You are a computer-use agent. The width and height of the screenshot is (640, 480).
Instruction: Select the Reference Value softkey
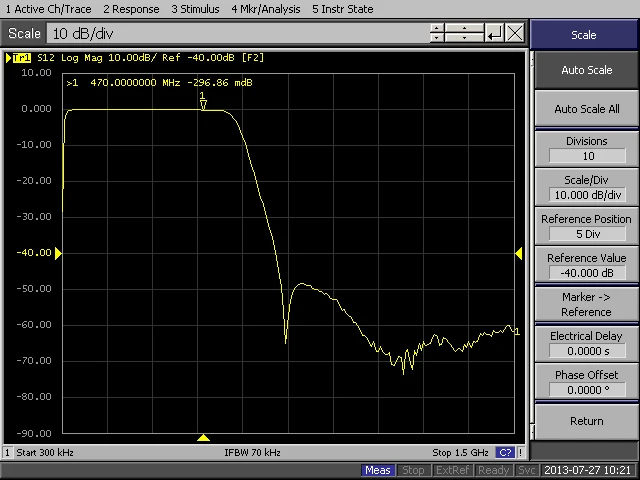pyautogui.click(x=587, y=265)
